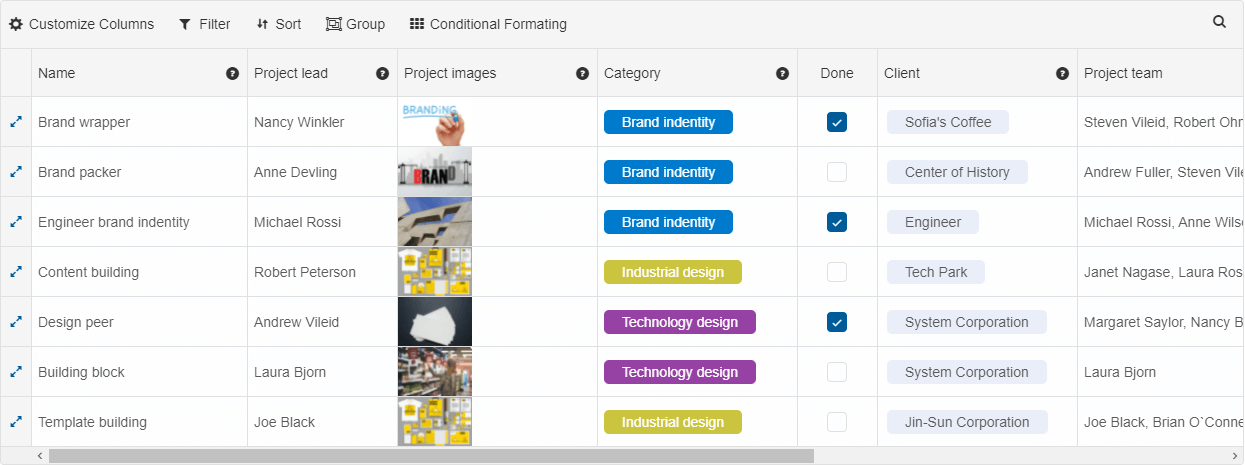This screenshot has height=465, width=1245.
Task: Open row details for Design peer
Action: [x=16, y=322]
